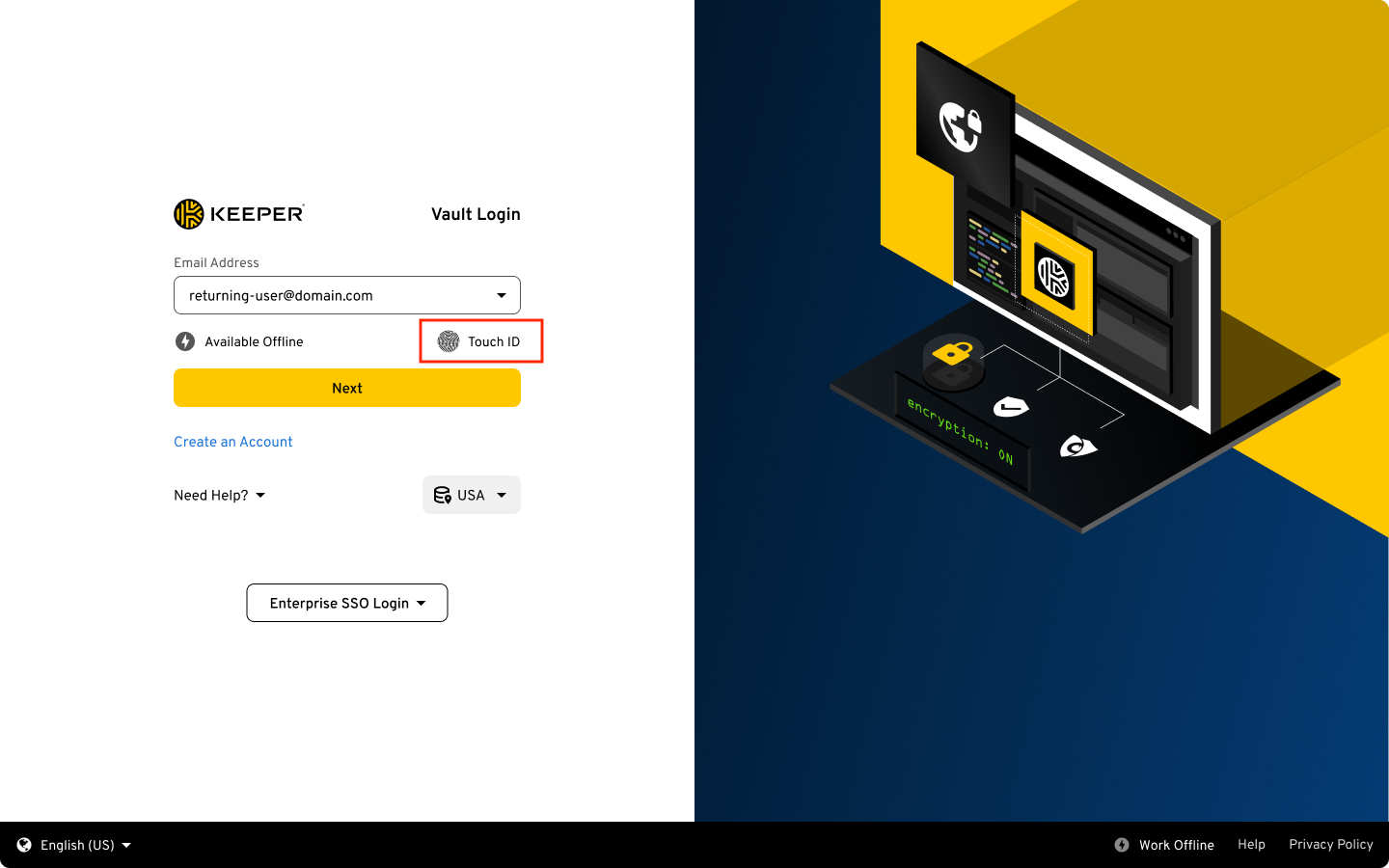This screenshot has width=1389, height=868.
Task: Click the Touch ID fingerprint icon
Action: (x=449, y=341)
